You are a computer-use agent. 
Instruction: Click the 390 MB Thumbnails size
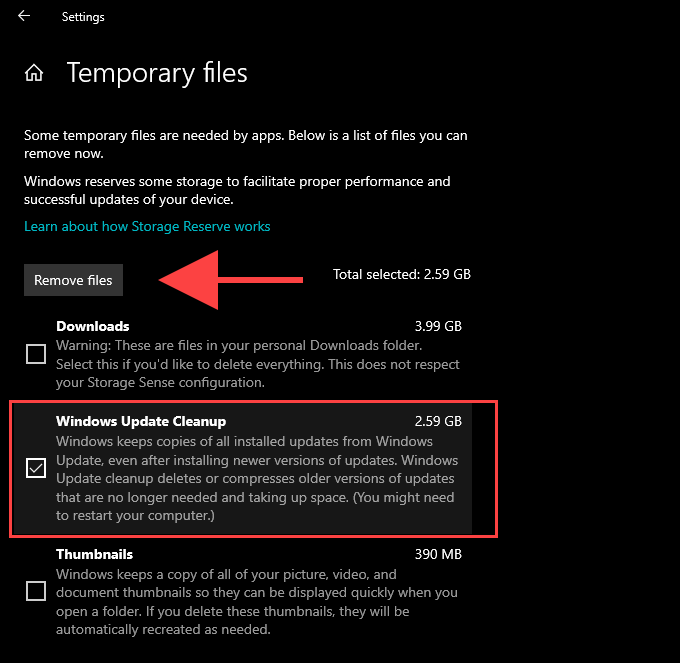click(438, 554)
